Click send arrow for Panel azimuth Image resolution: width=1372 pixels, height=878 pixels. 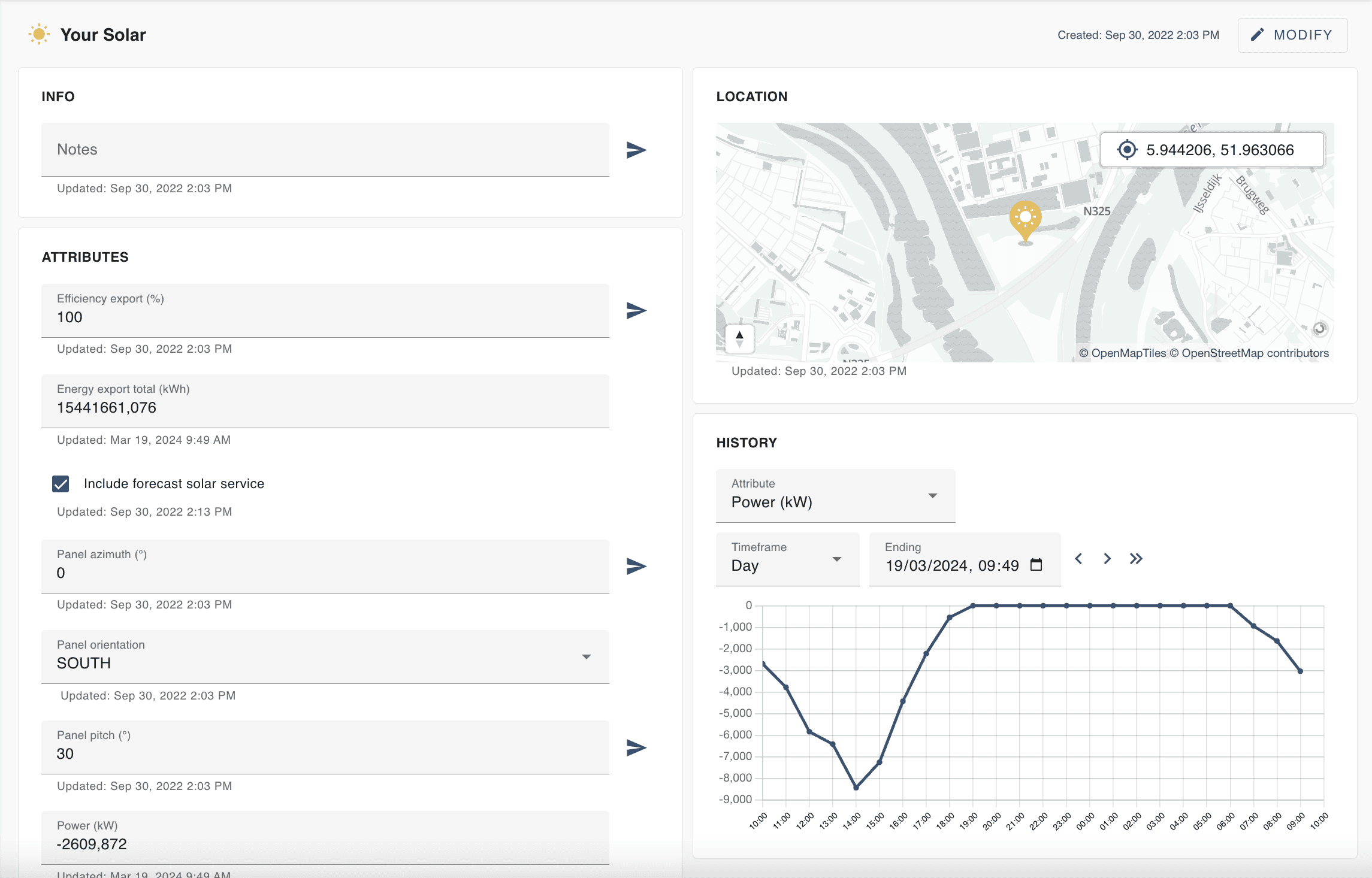pos(636,566)
